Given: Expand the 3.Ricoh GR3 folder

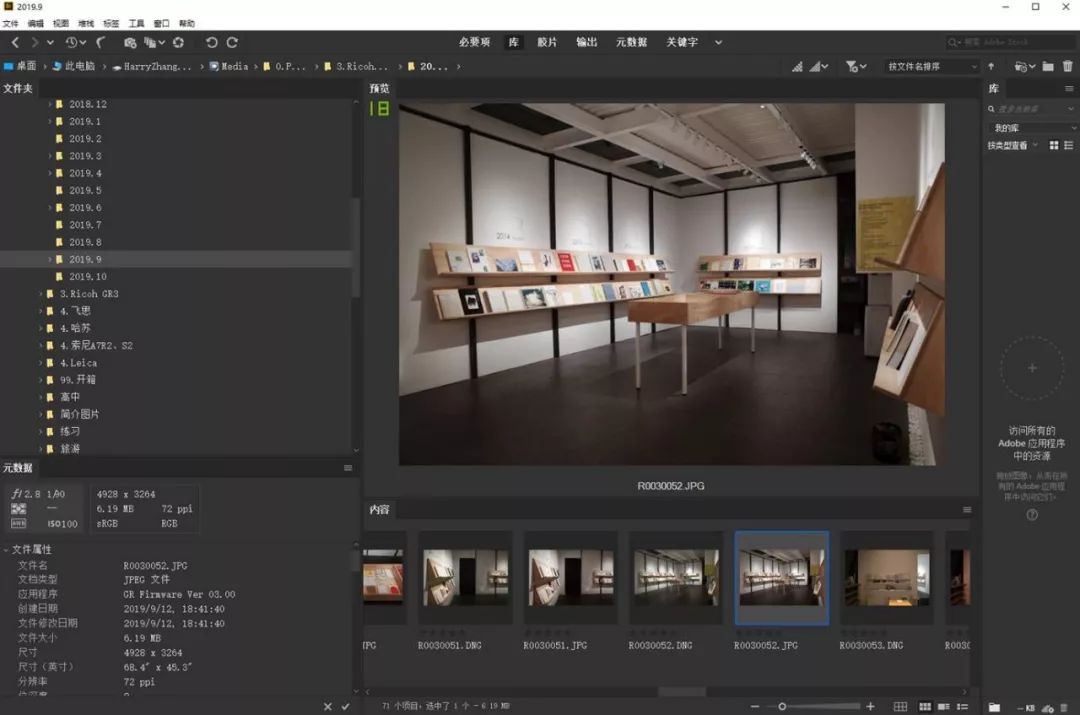Looking at the screenshot, I should [x=41, y=294].
